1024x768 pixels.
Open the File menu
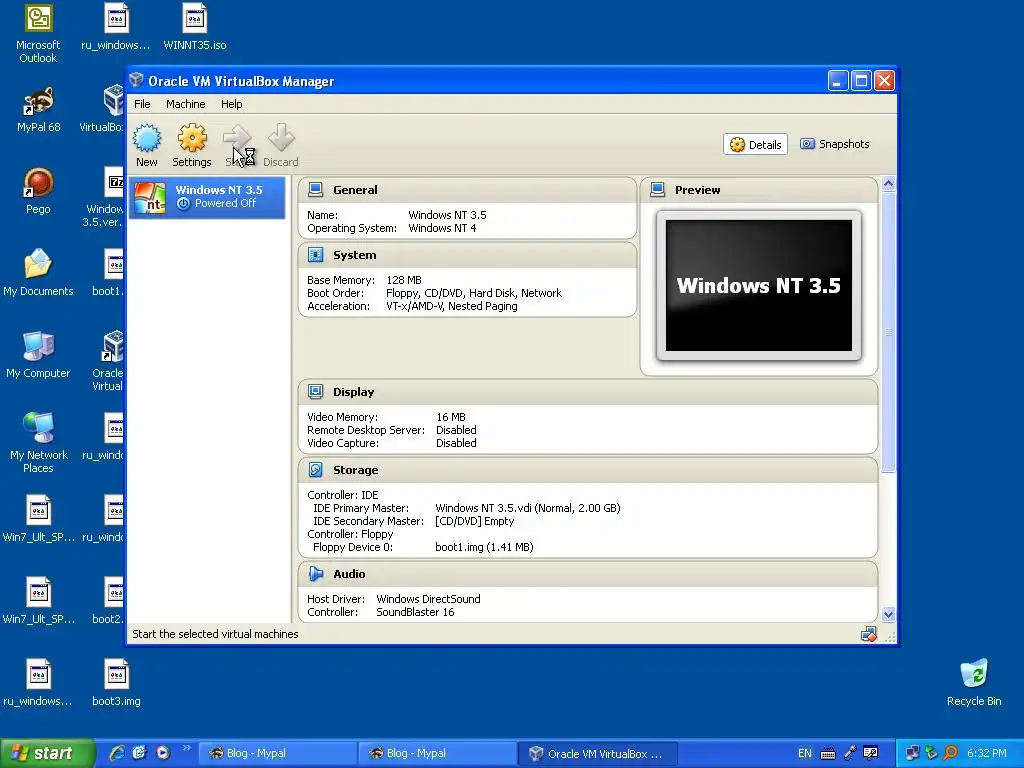142,104
